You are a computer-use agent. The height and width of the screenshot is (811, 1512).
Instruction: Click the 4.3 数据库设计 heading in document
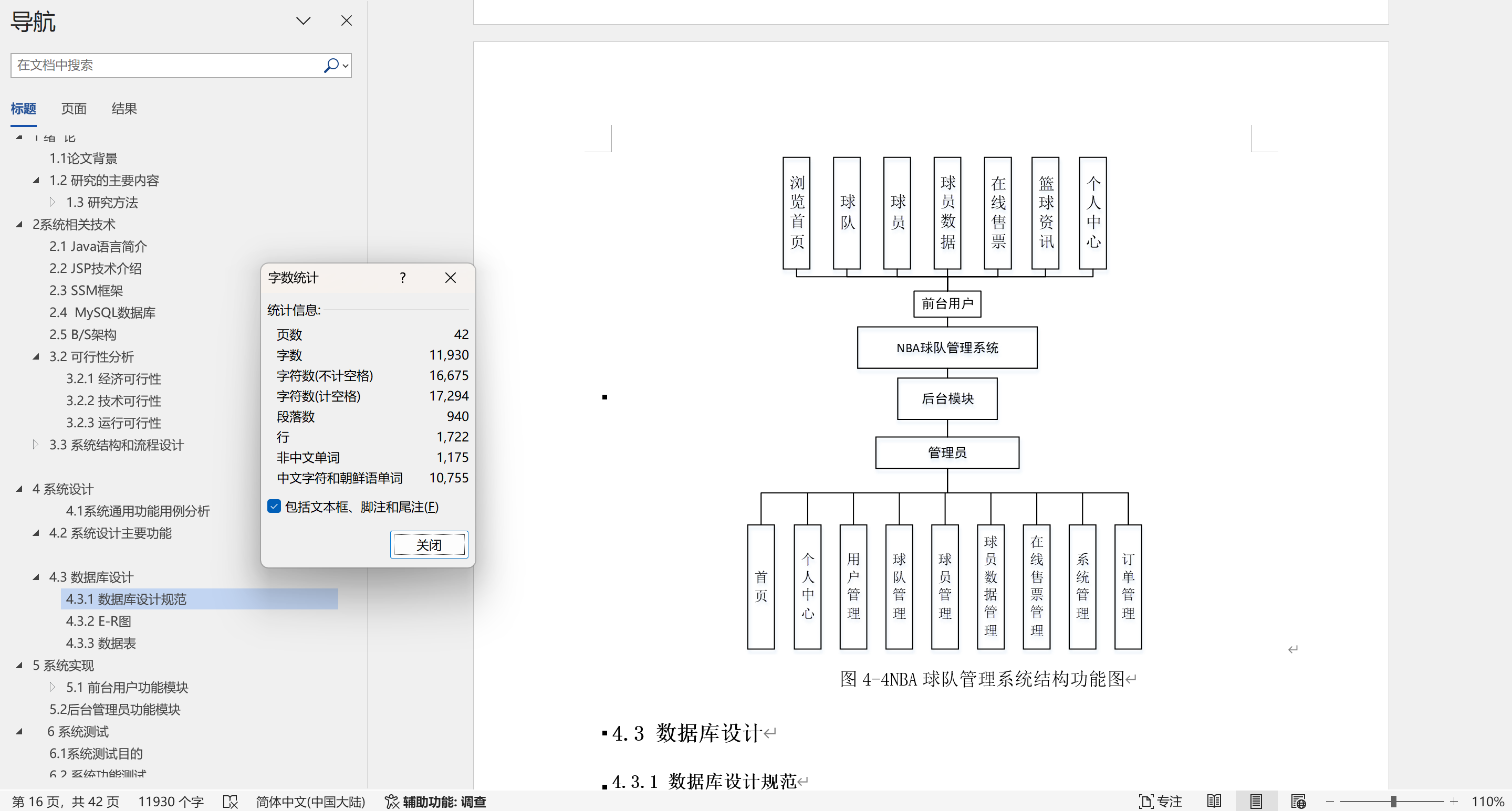[687, 733]
